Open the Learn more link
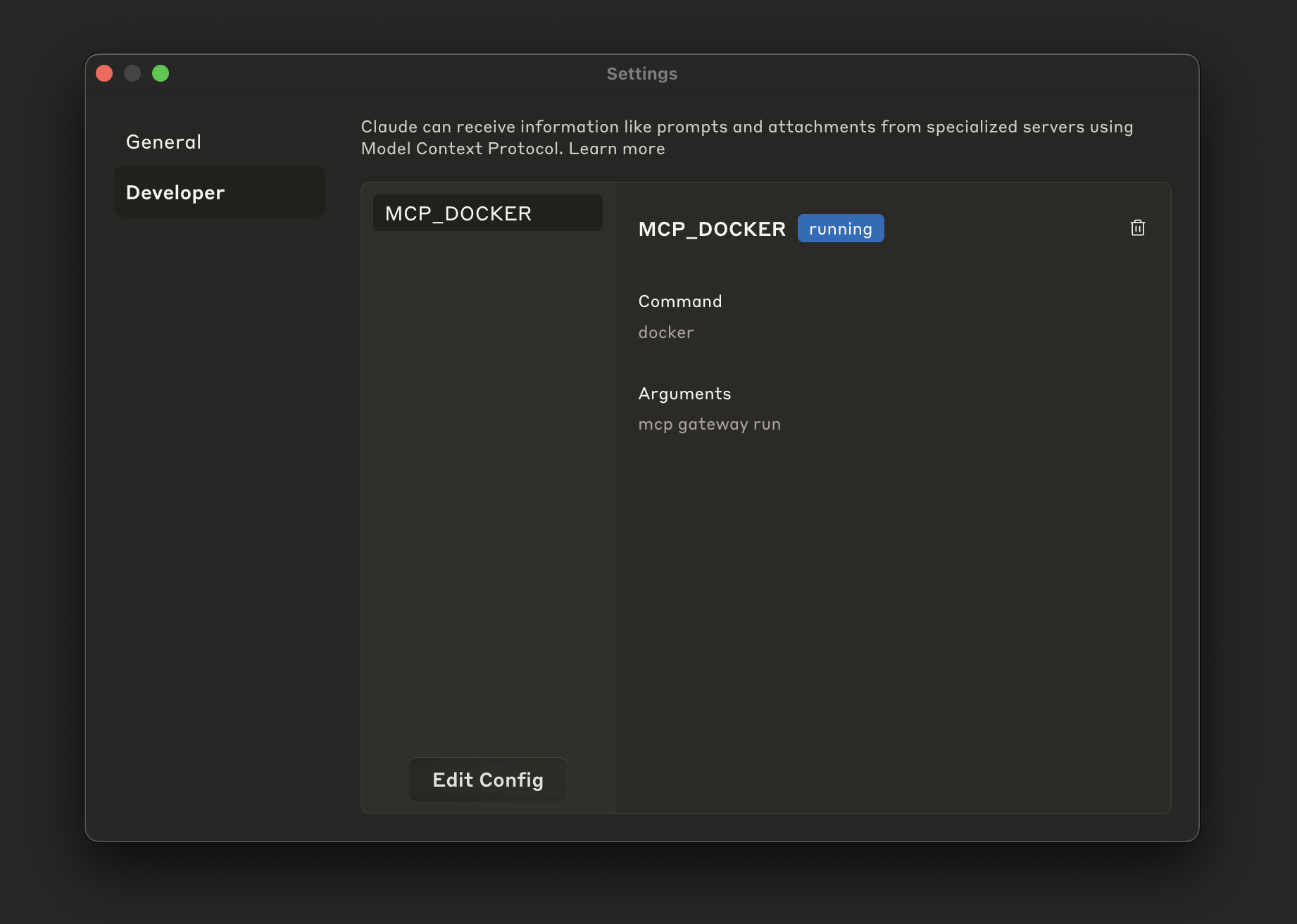1297x924 pixels. pos(617,149)
